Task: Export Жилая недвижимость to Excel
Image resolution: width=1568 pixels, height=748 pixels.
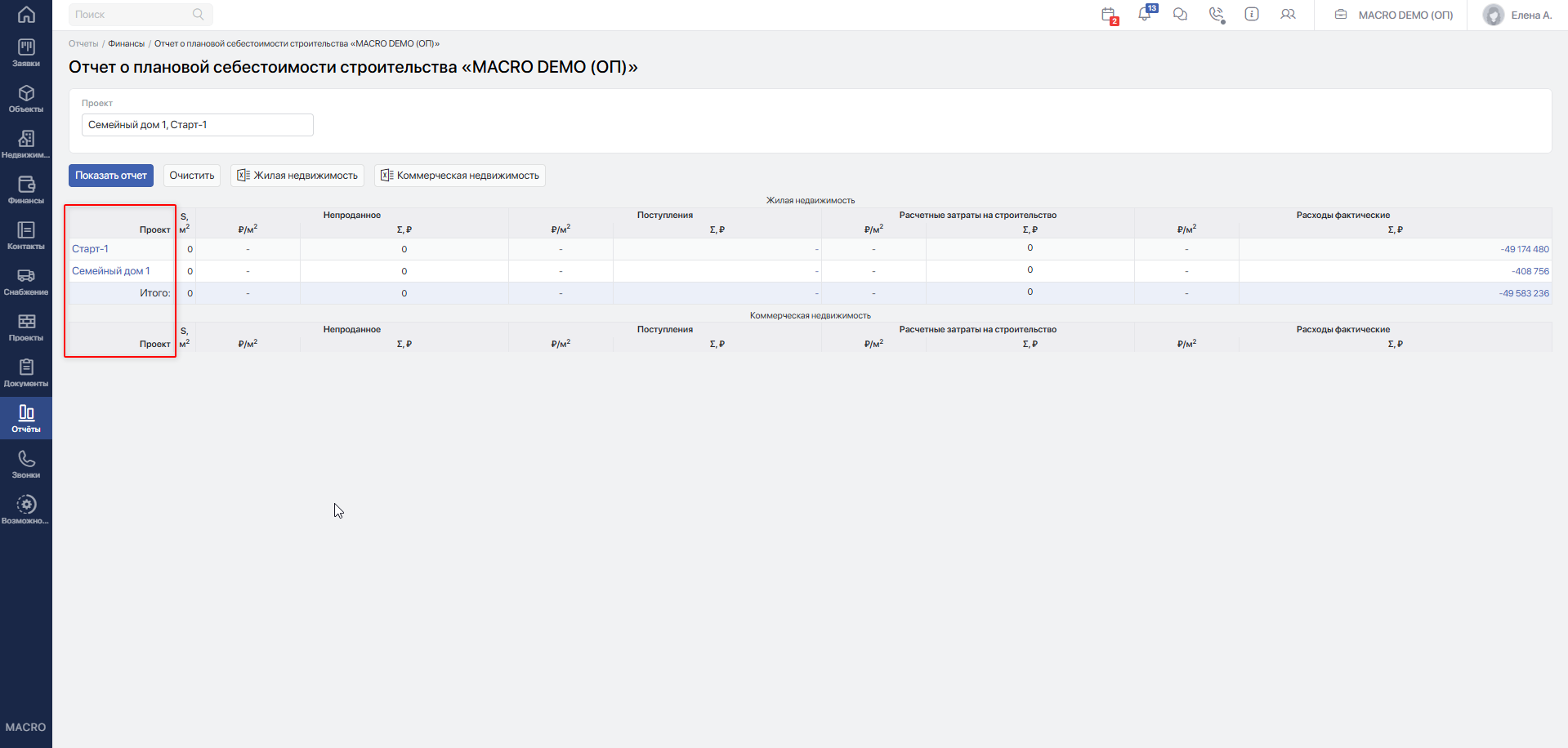Action: (297, 176)
